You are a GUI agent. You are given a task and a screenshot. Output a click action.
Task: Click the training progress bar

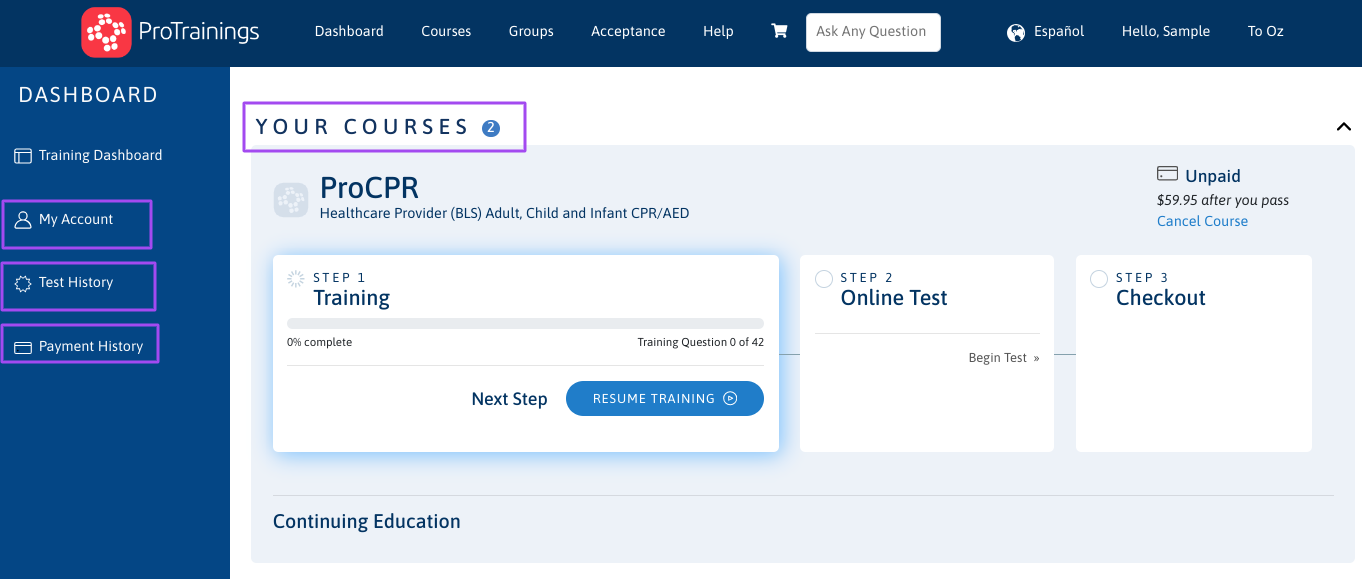pos(525,324)
